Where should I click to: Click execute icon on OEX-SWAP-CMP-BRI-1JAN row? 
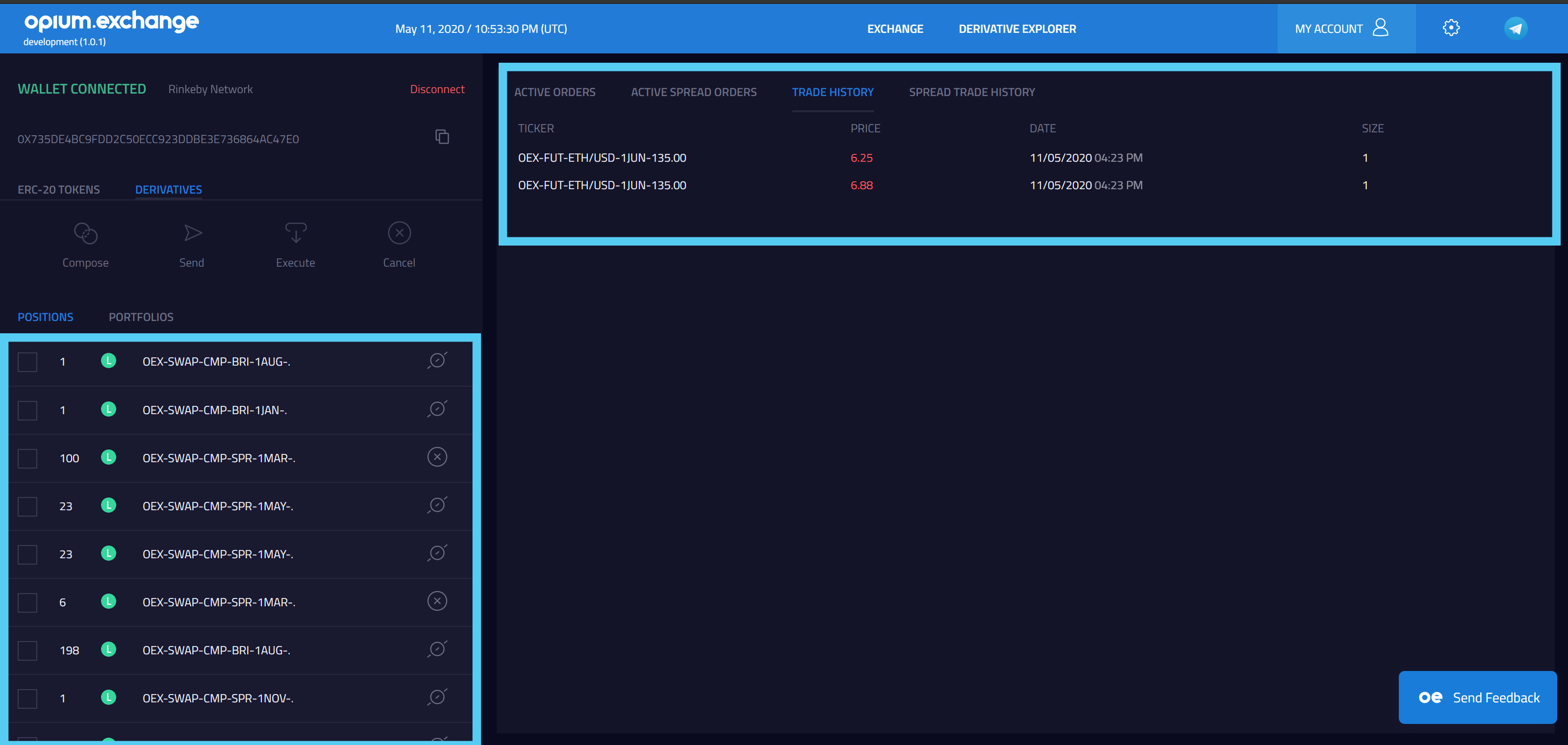437,409
